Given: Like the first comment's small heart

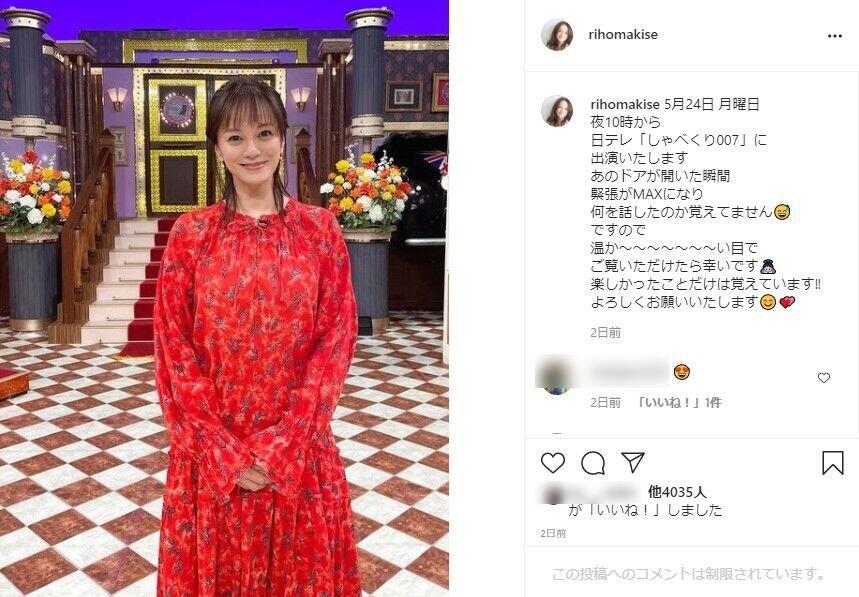Looking at the screenshot, I should coord(823,377).
